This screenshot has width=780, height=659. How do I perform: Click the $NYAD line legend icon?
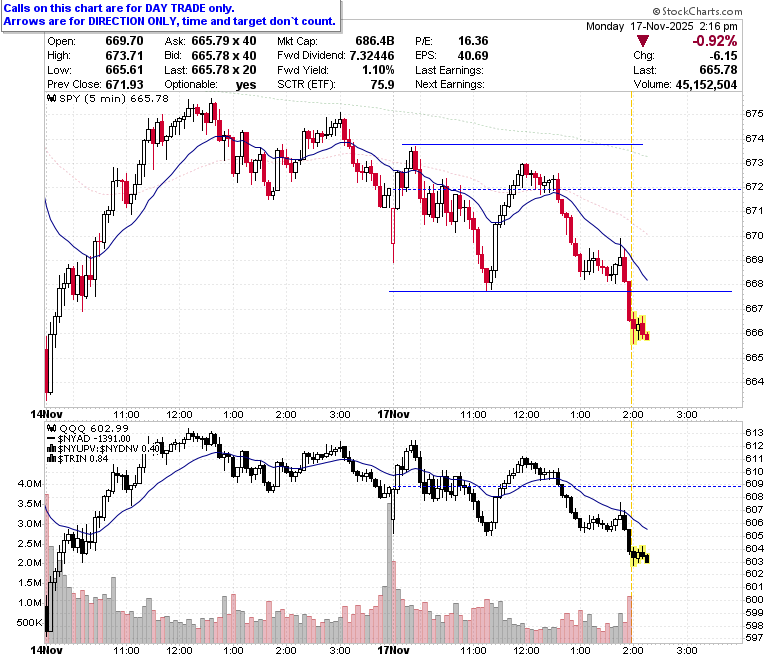coord(51,439)
